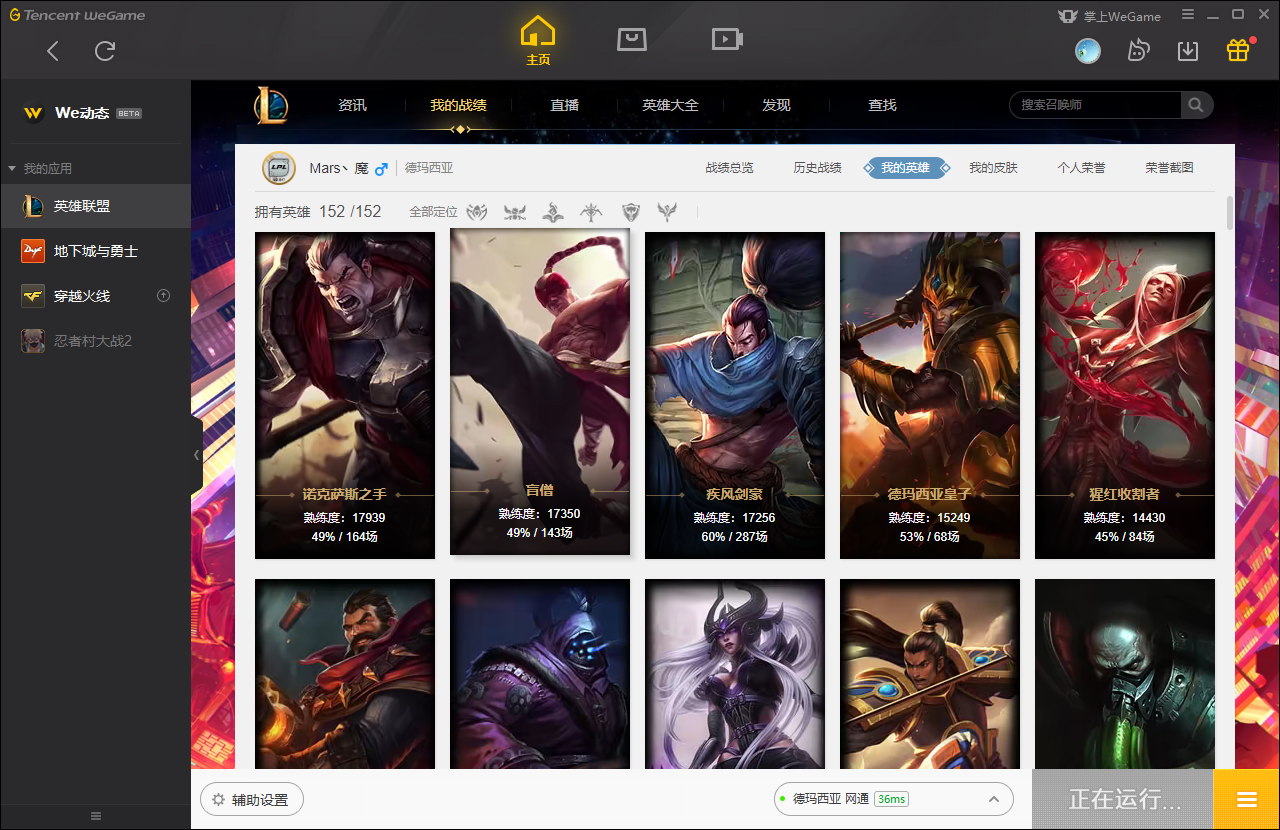Open the 直播 tab

(564, 105)
